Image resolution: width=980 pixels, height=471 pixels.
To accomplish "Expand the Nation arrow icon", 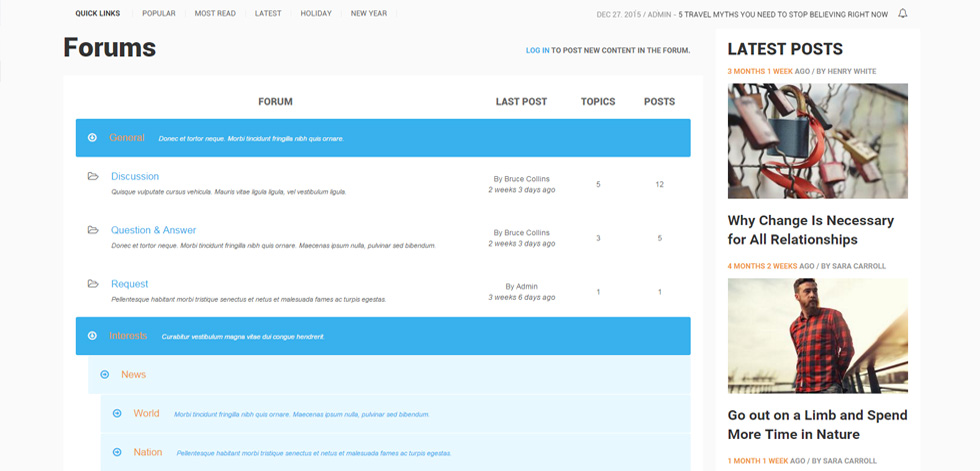I will 117,452.
